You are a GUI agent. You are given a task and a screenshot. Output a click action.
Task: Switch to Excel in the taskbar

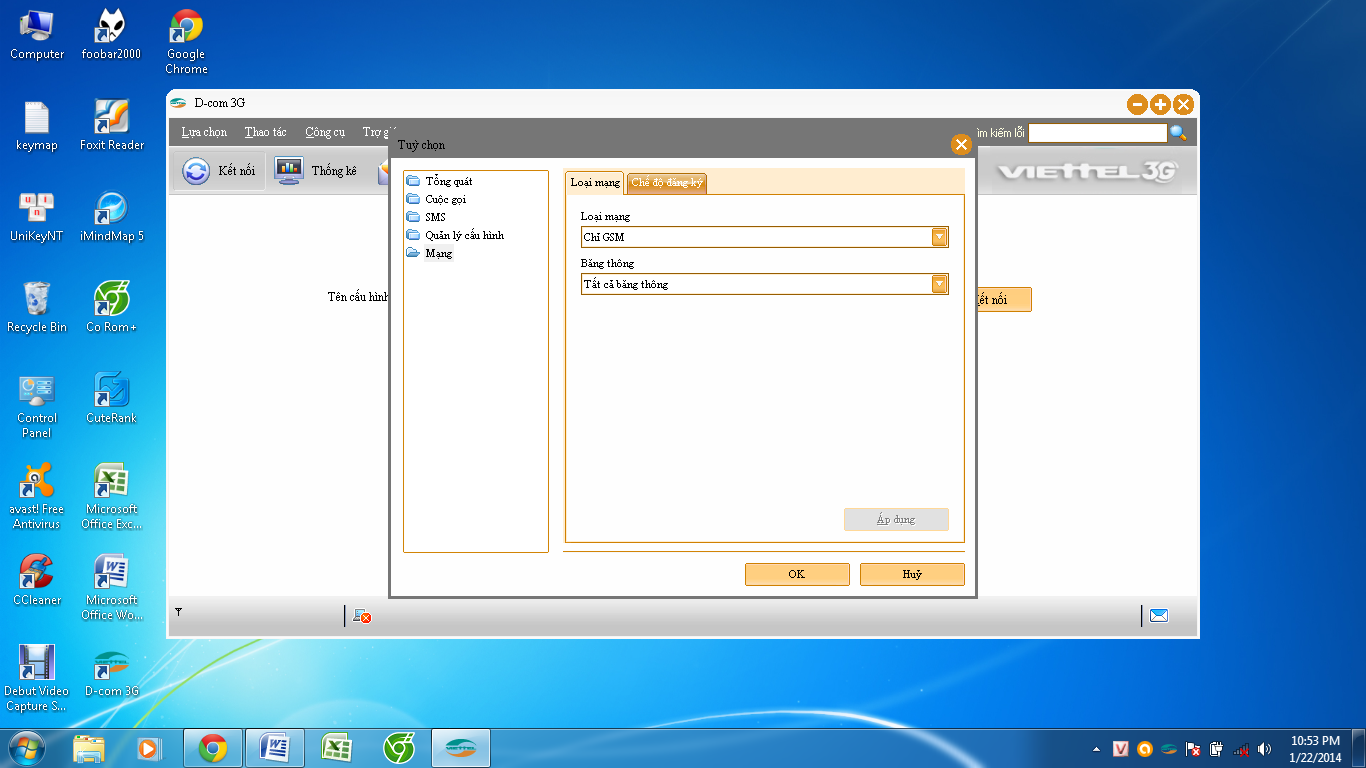coord(336,748)
